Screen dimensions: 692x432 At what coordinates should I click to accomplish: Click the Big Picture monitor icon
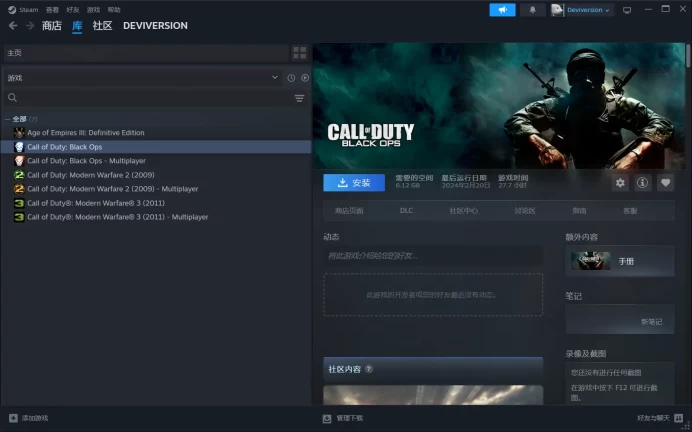coord(627,10)
